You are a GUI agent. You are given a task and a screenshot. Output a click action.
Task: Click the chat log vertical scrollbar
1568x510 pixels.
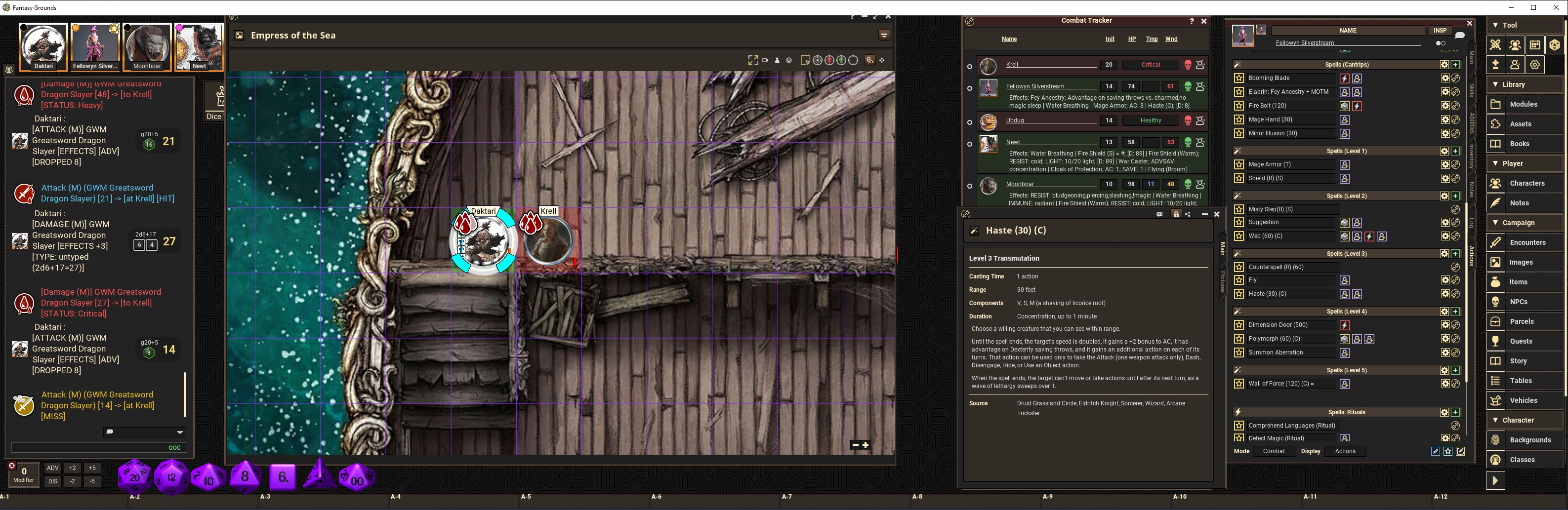(x=184, y=395)
